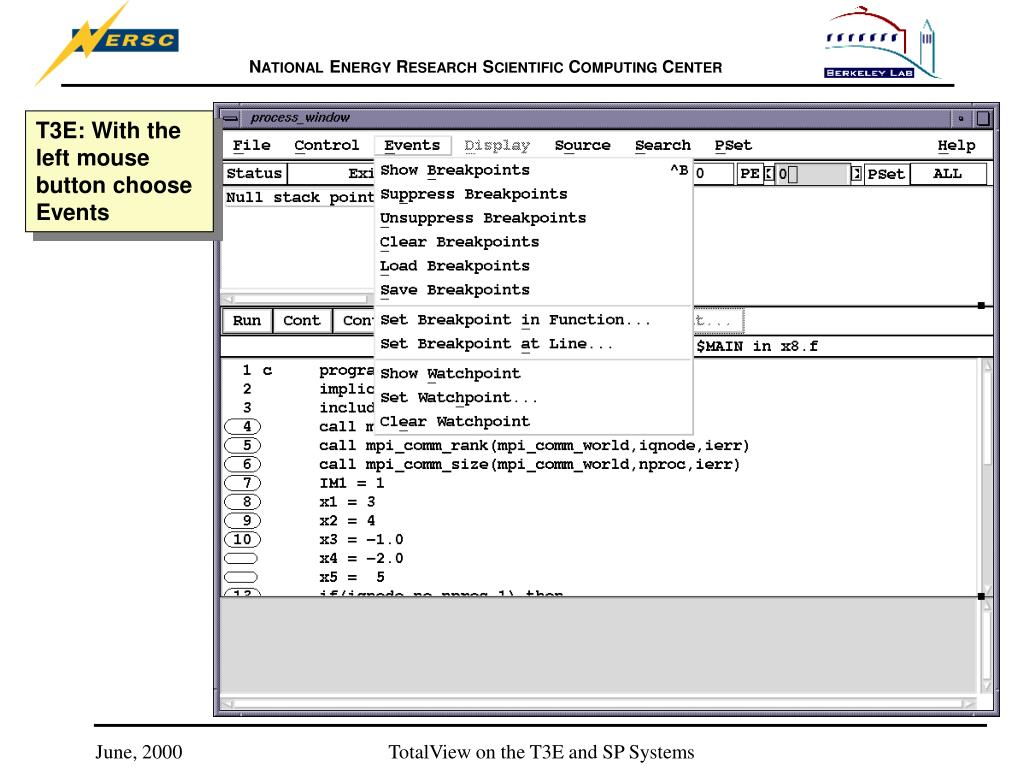Screen dimensions: 1024x768
Task: Click the Cont button
Action: 302,321
